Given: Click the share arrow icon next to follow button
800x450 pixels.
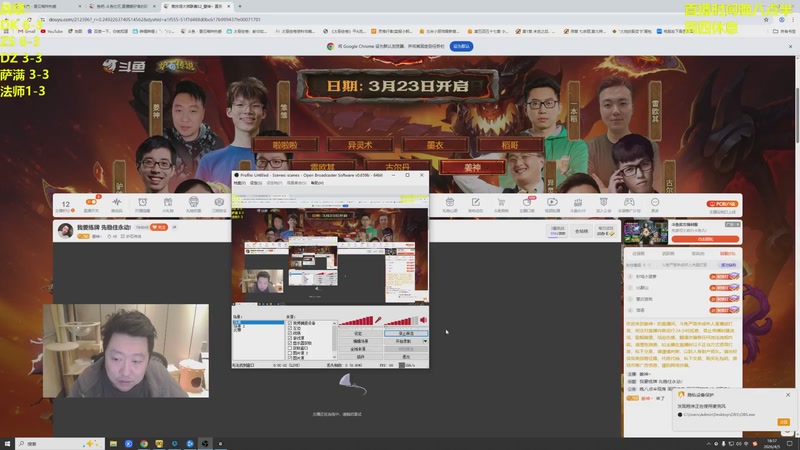Looking at the screenshot, I should coord(174,227).
